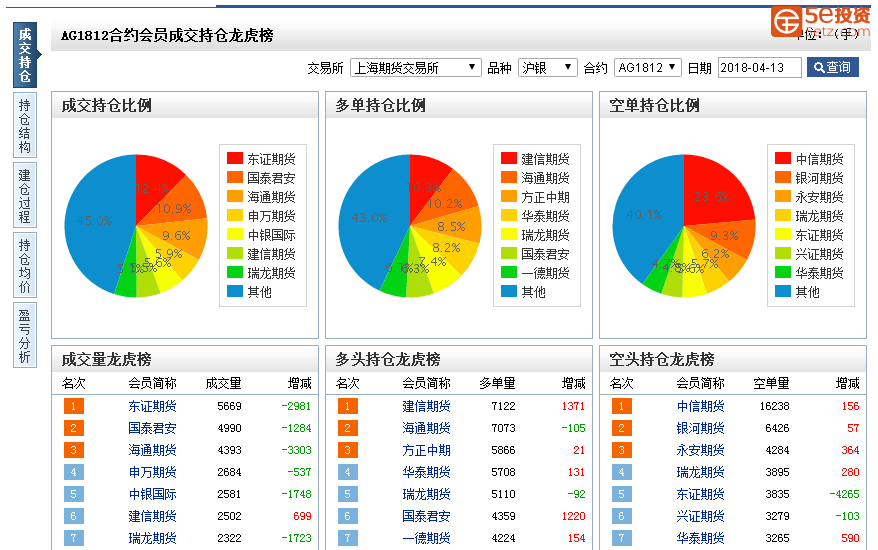878x550 pixels.
Task: Click rank badge 1 in 成交量龙虎榜
Action: pos(73,406)
